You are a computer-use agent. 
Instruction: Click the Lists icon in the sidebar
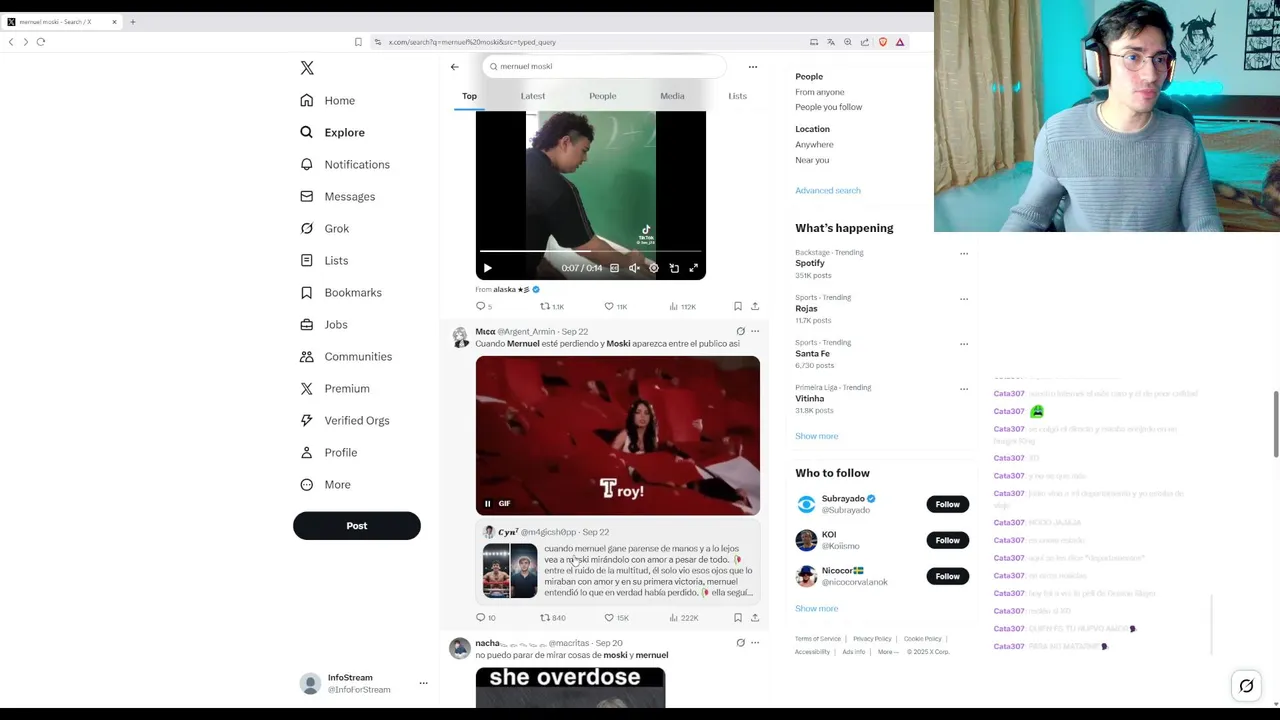point(307,260)
